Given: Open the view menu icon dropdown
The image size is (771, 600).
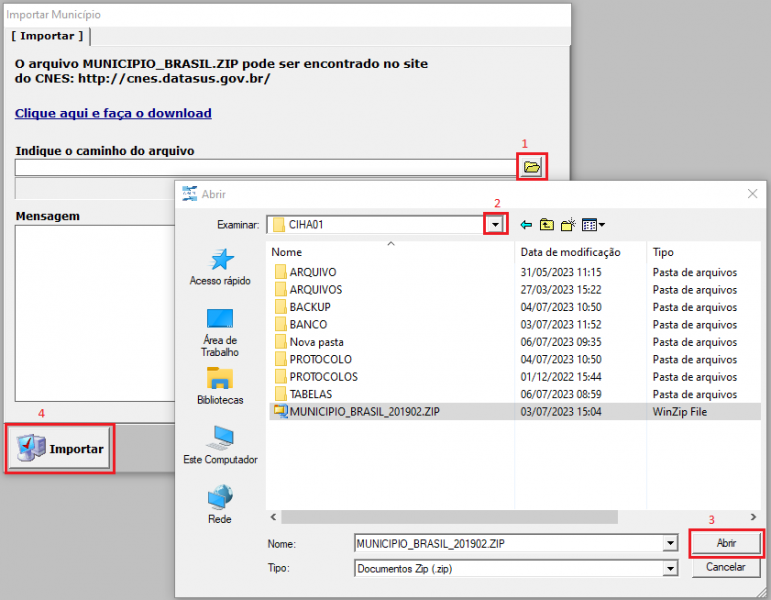Looking at the screenshot, I should pos(593,225).
